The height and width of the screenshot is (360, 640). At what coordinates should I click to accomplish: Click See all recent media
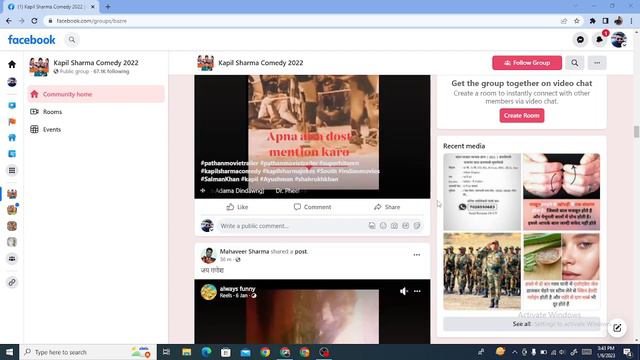pyautogui.click(x=522, y=324)
